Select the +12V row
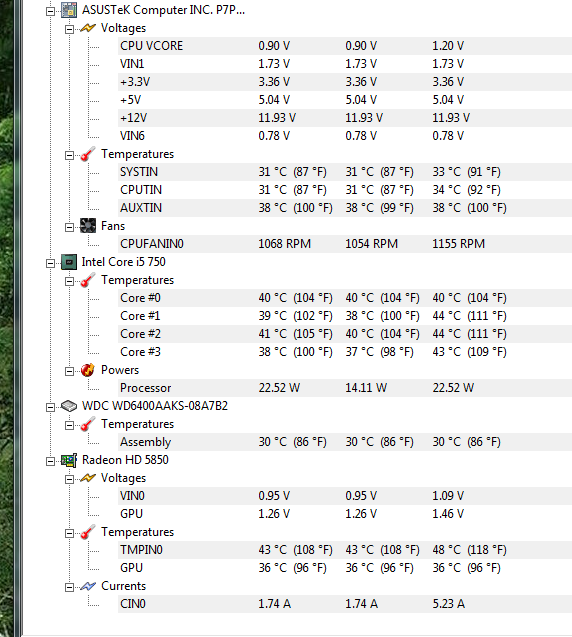The image size is (572, 637). point(345,118)
